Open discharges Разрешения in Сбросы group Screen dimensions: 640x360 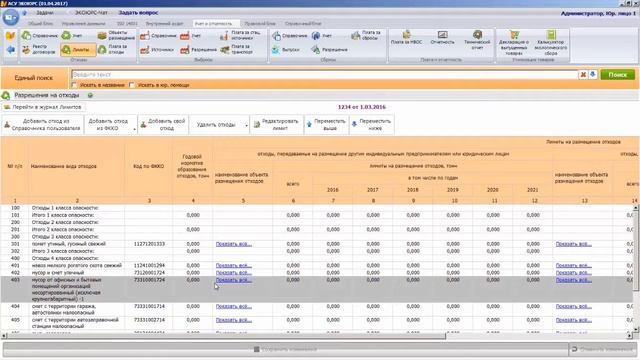tap(330, 50)
